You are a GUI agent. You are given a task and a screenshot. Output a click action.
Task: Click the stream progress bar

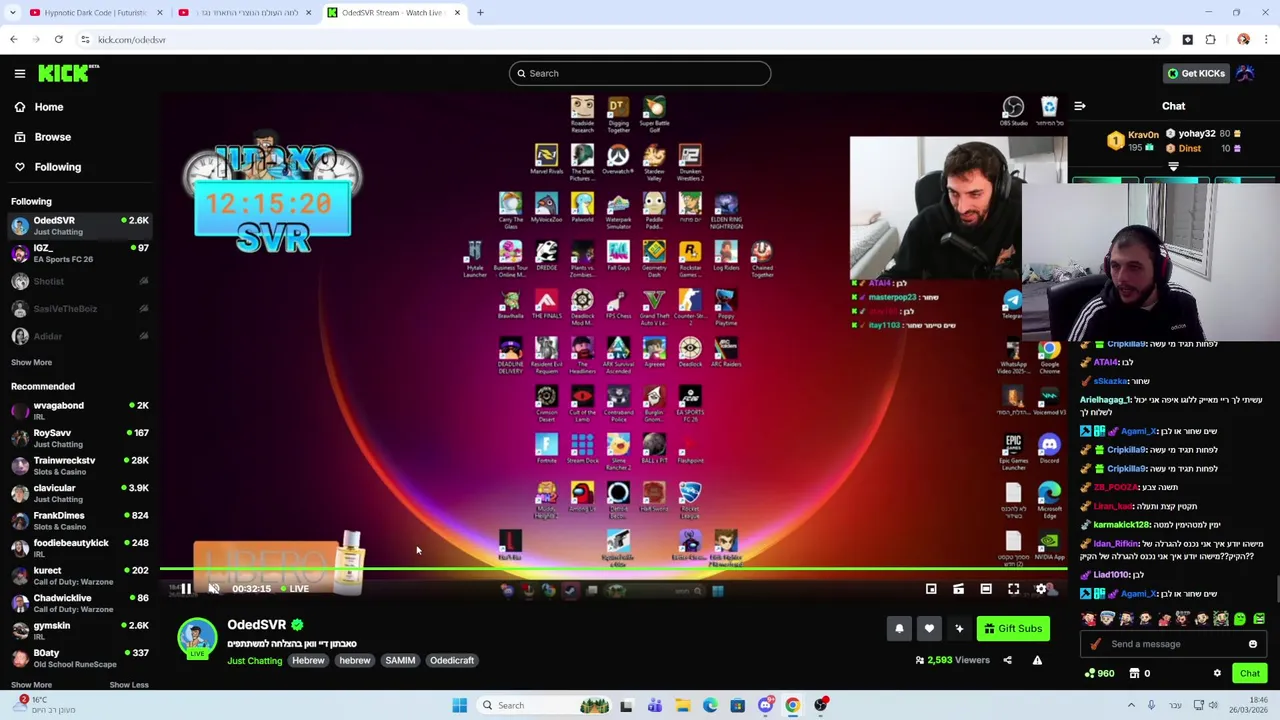click(x=613, y=570)
